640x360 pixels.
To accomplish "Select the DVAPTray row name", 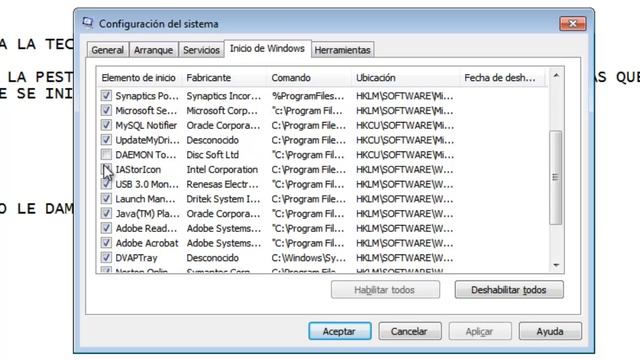I will point(136,258).
